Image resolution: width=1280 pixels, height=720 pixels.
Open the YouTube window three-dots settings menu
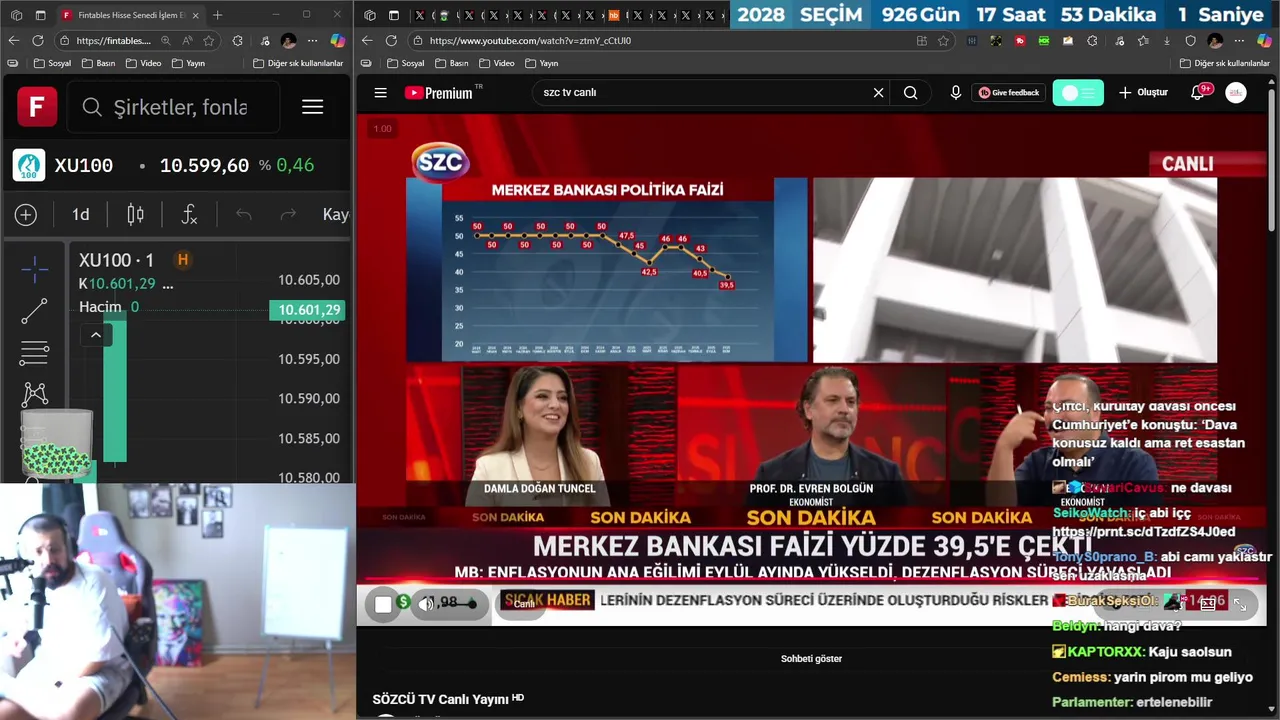coord(1240,41)
